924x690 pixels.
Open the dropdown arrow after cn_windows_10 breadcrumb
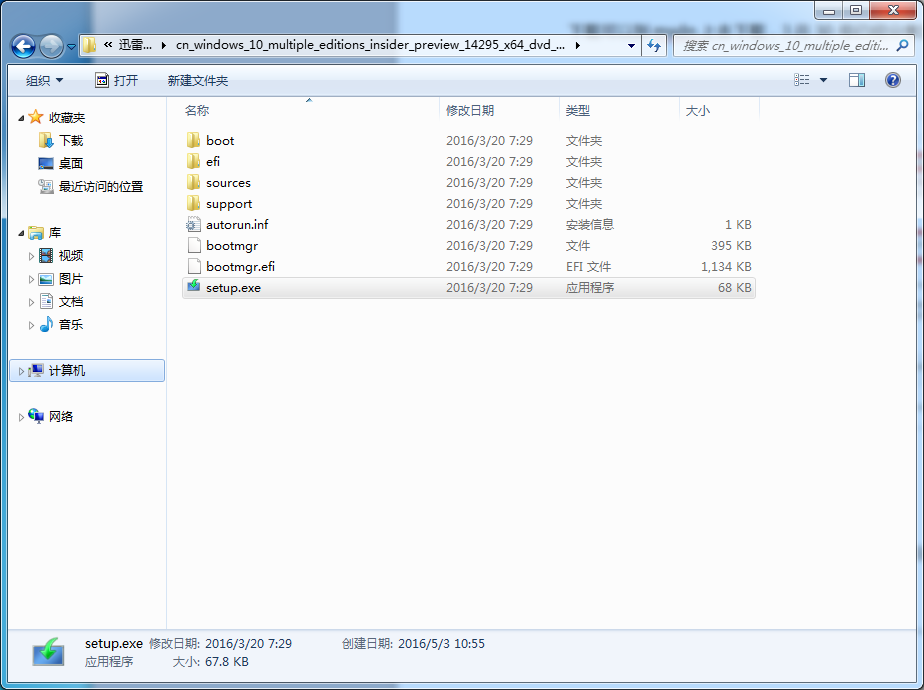pyautogui.click(x=578, y=45)
